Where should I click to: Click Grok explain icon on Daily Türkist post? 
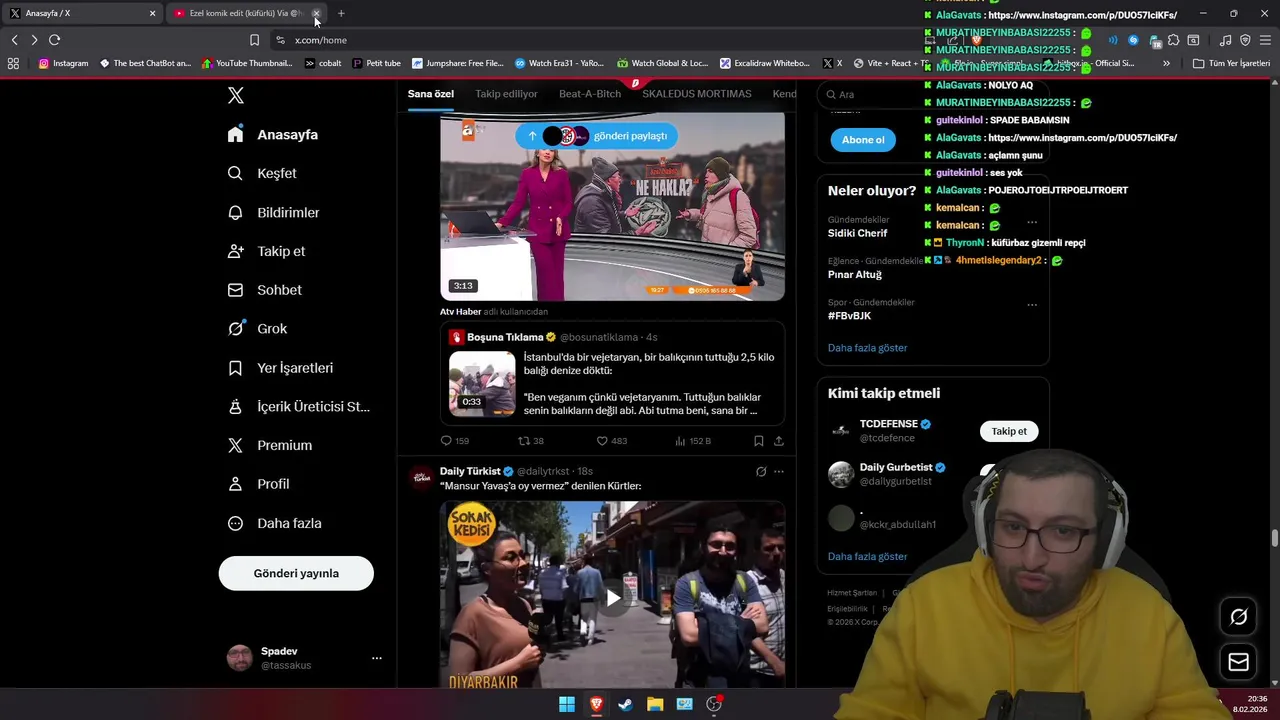click(761, 471)
